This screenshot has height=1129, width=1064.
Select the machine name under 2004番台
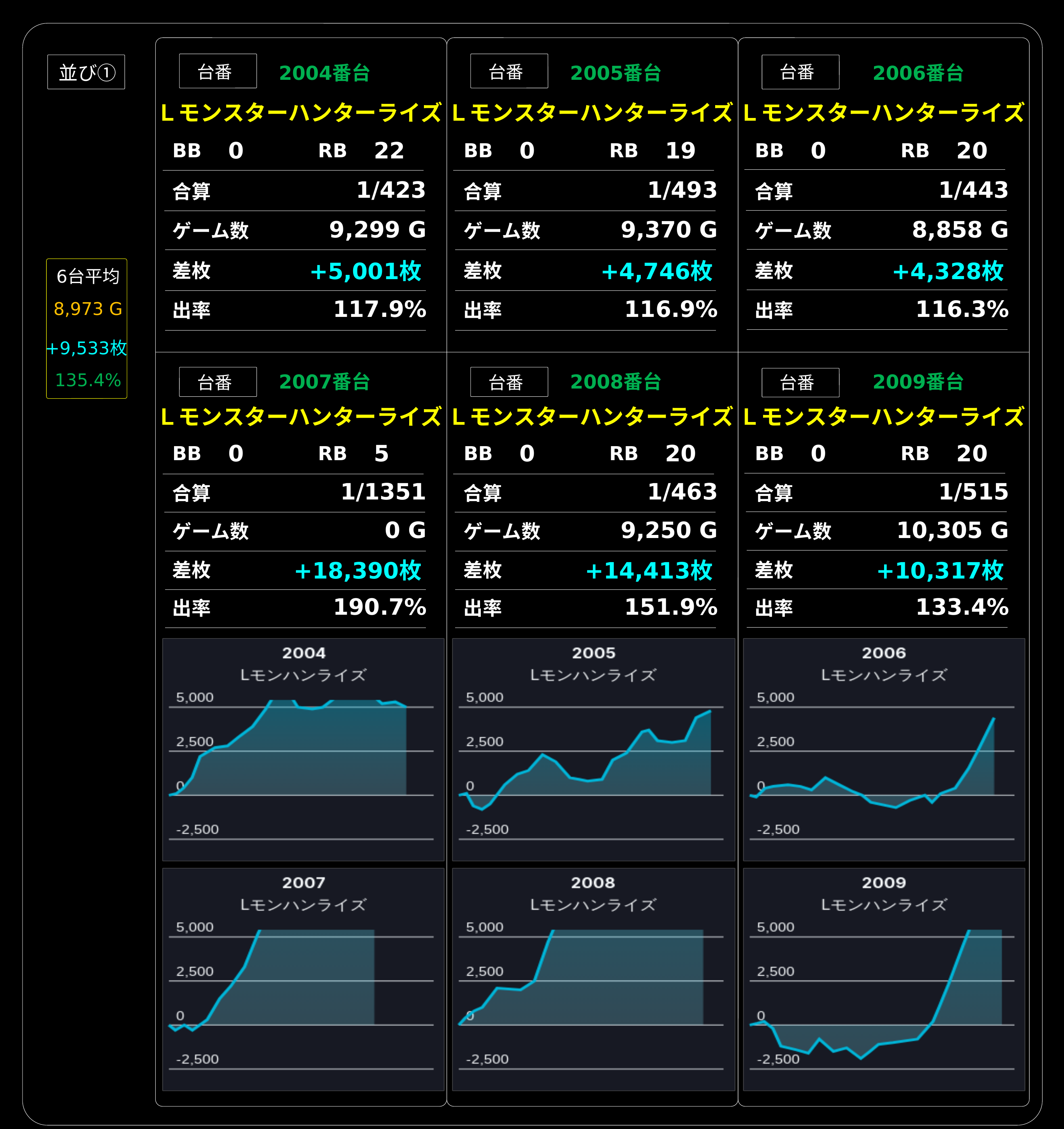tap(301, 113)
